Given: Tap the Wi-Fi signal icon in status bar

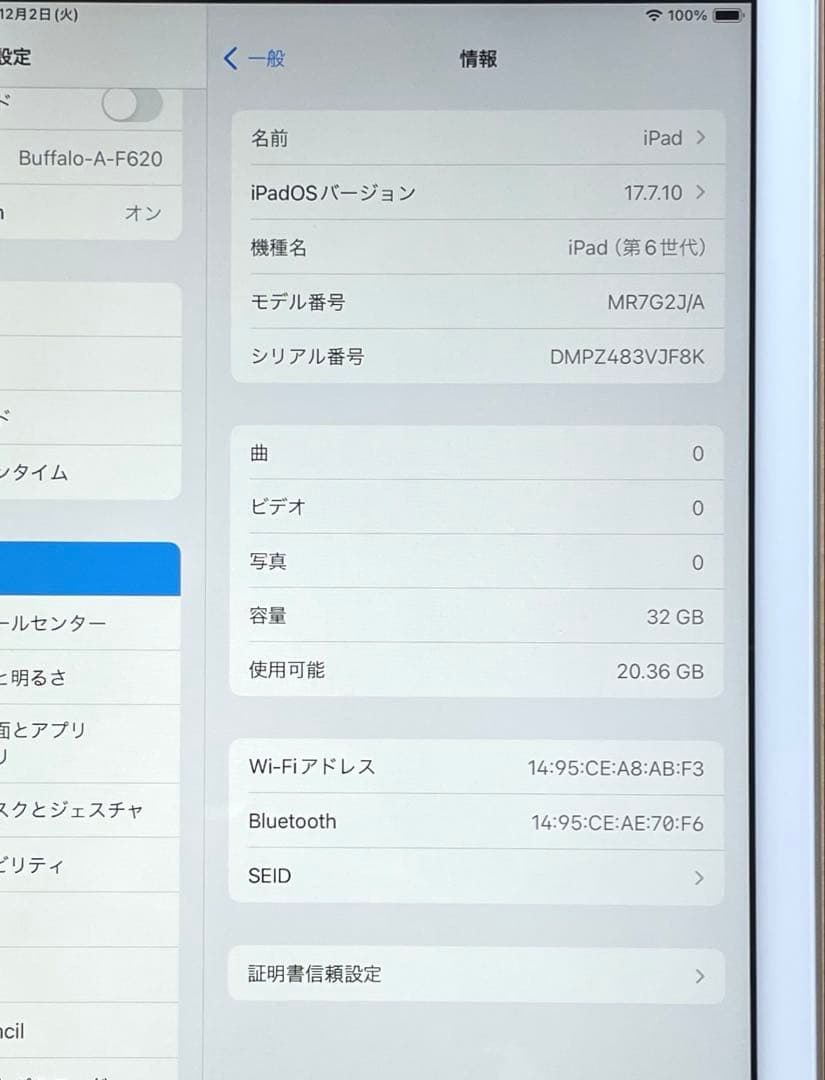Looking at the screenshot, I should pyautogui.click(x=653, y=16).
